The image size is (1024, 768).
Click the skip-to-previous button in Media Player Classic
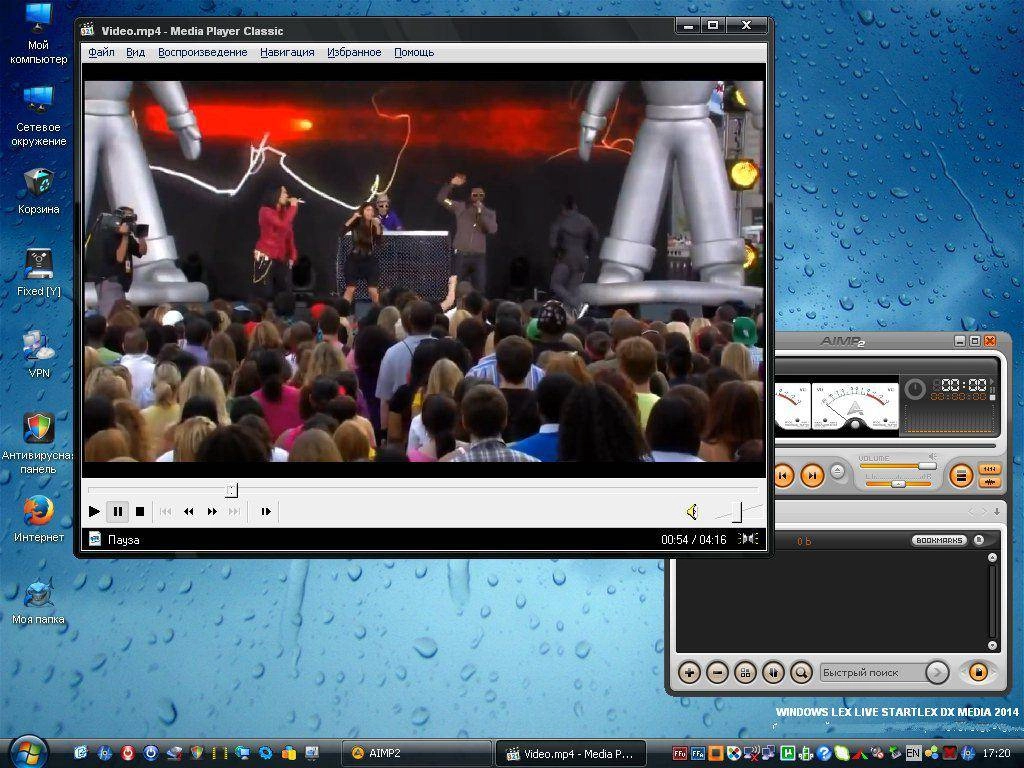pos(166,511)
